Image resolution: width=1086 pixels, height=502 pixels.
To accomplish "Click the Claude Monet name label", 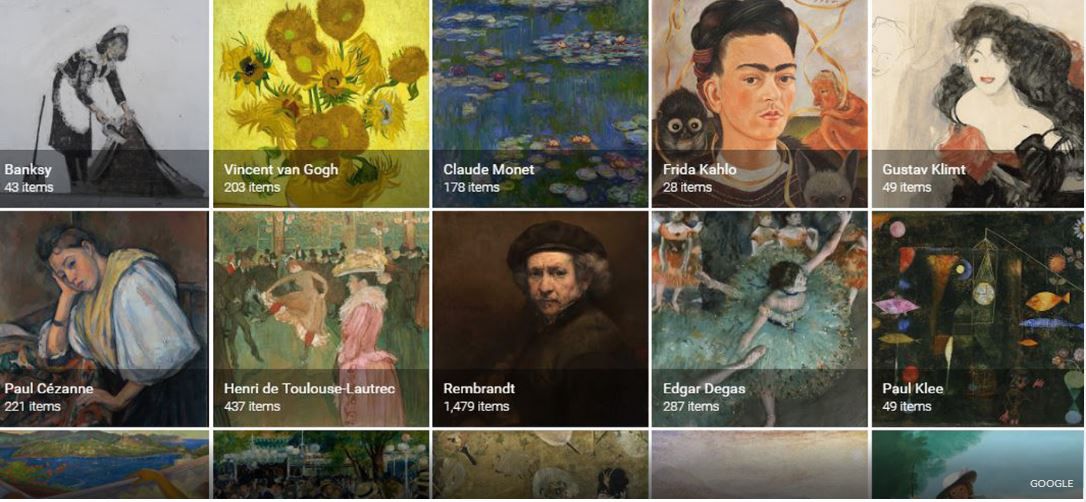I will [489, 170].
